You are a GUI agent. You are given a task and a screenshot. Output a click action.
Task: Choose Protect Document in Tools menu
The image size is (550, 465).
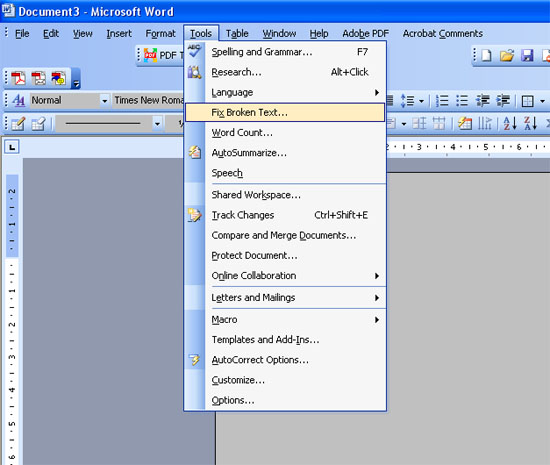[x=285, y=256]
